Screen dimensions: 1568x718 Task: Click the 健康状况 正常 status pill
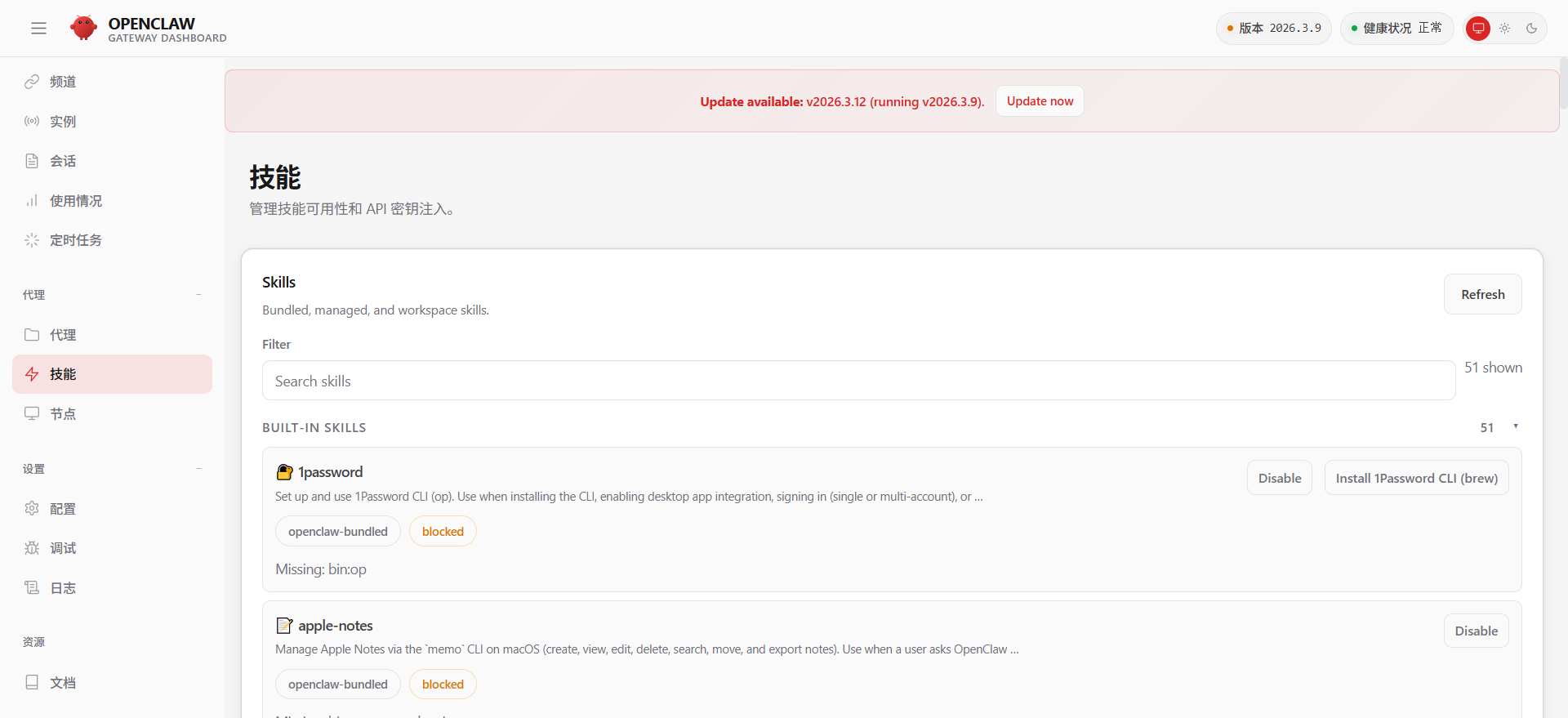pyautogui.click(x=1396, y=29)
